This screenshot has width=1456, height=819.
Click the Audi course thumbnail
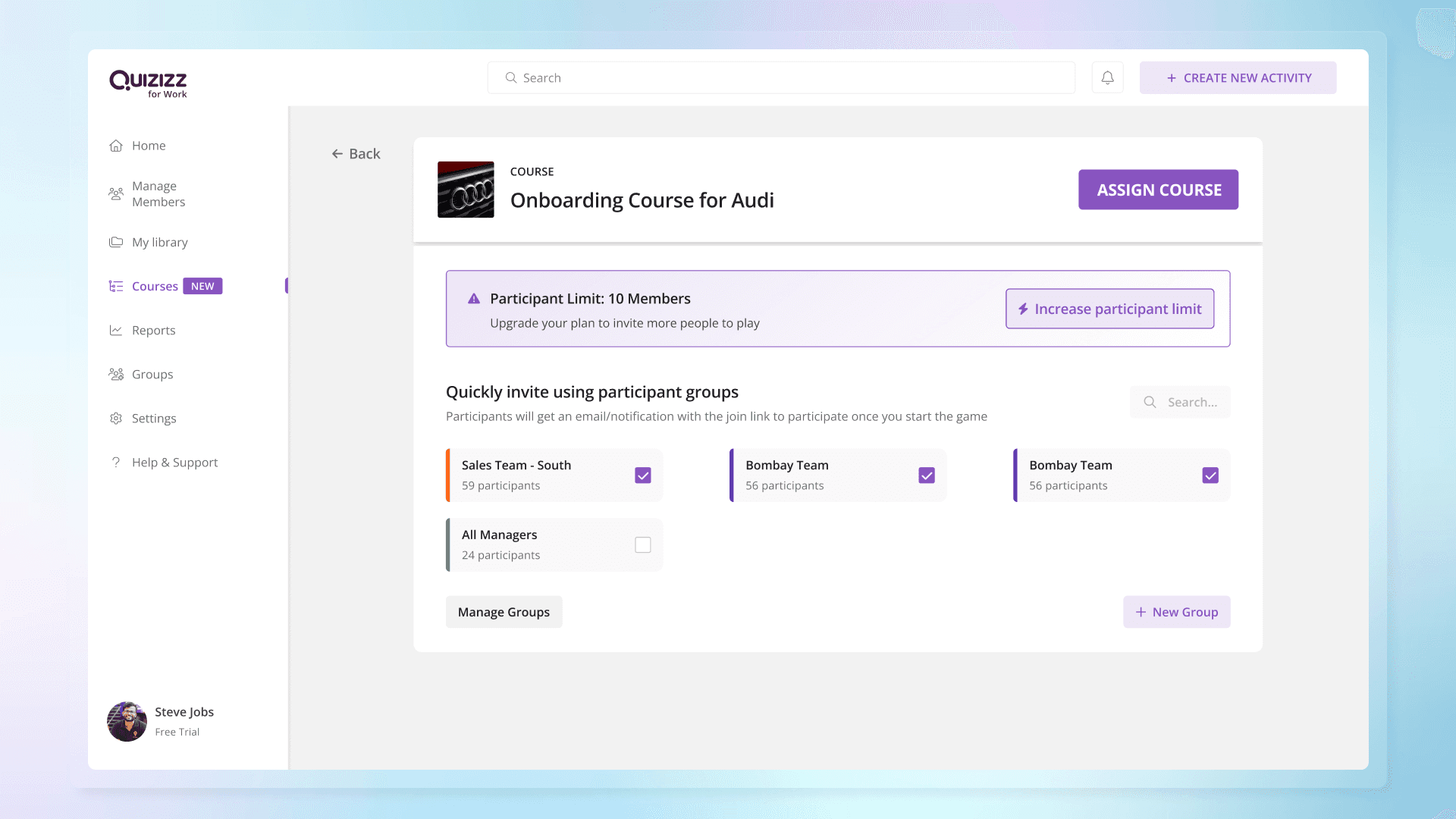[x=466, y=190]
